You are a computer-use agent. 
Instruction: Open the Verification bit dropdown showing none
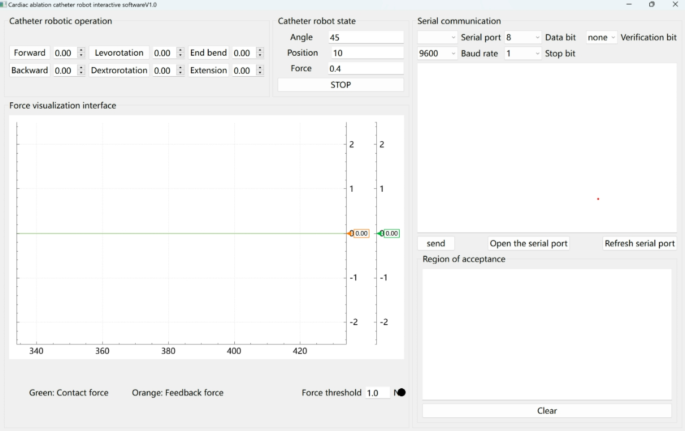(x=601, y=37)
